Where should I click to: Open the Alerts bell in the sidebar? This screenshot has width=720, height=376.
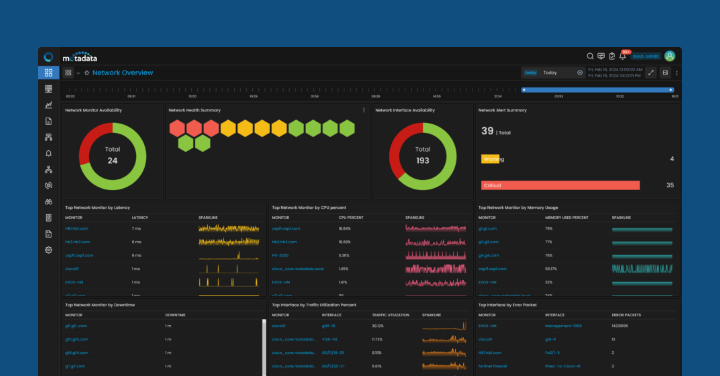[48, 153]
